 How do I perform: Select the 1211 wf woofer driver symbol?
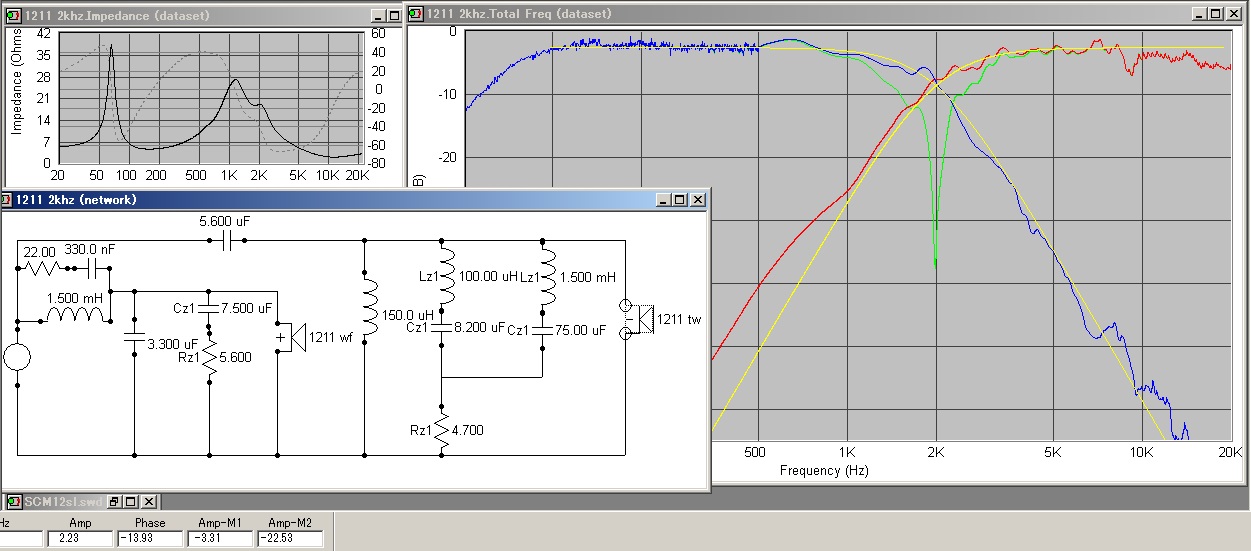pyautogui.click(x=289, y=337)
